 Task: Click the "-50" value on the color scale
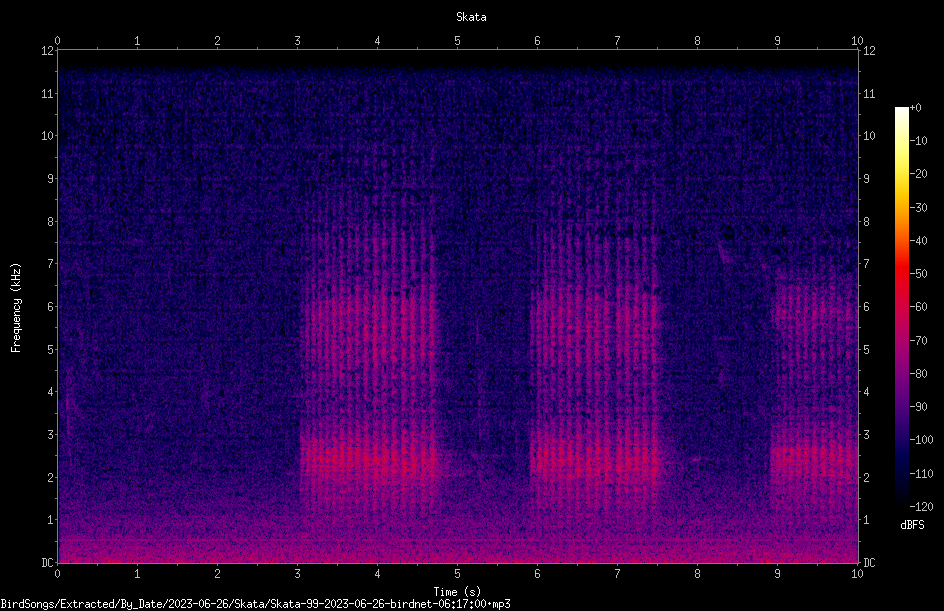[918, 274]
